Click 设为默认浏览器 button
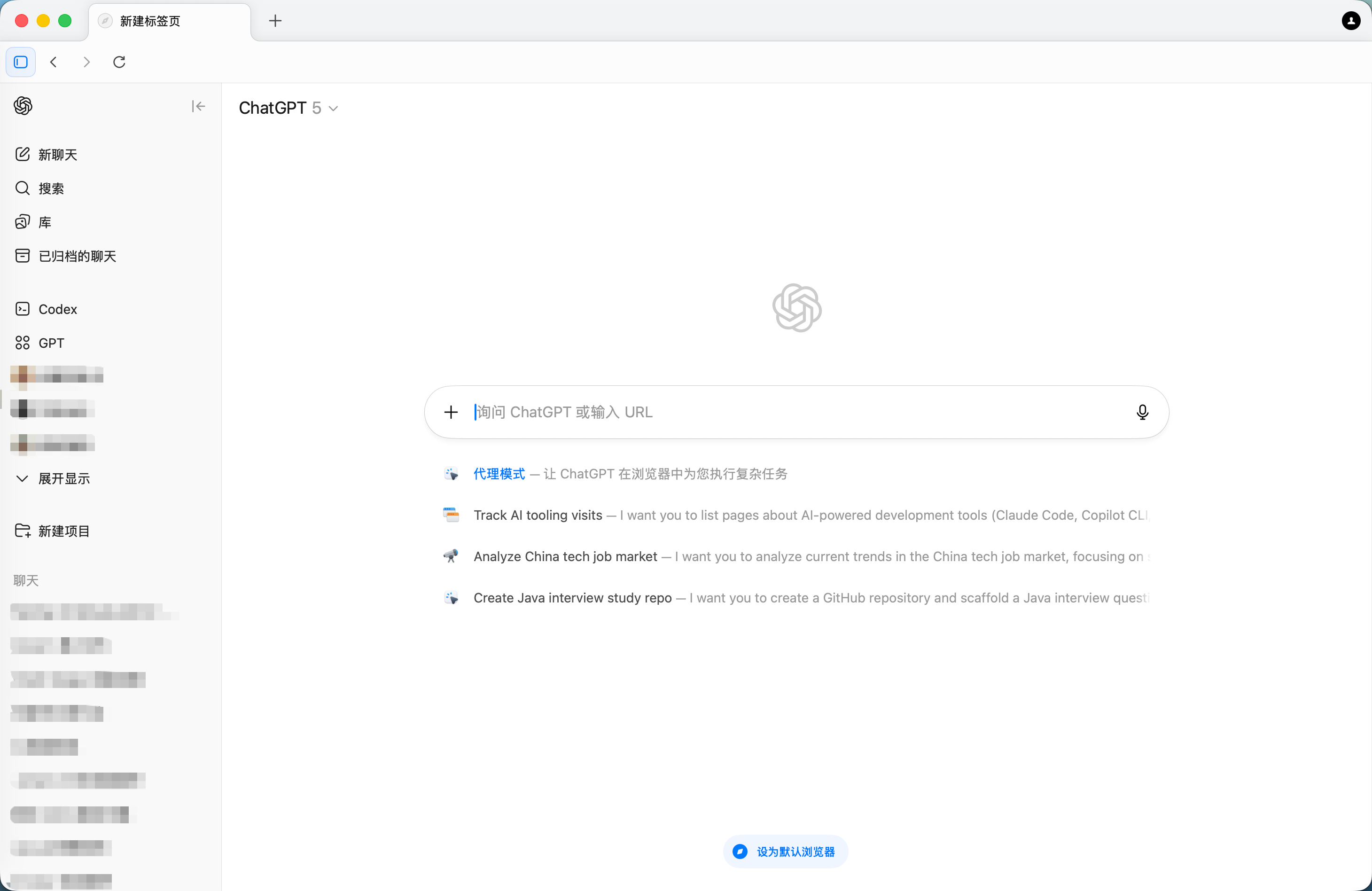 click(x=785, y=851)
